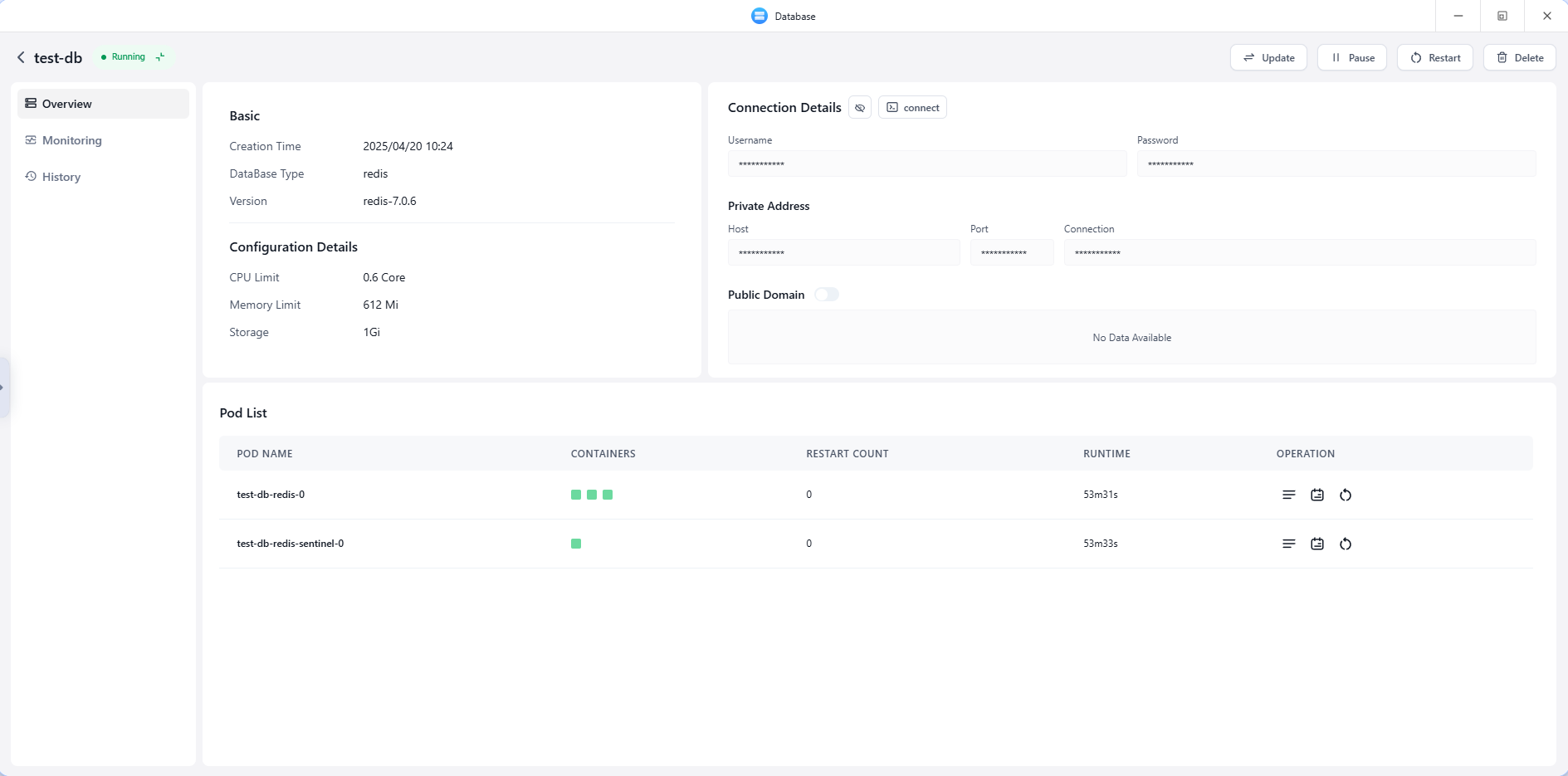Restart the test-db-redis-sentinel-0 pod

pyautogui.click(x=1346, y=544)
